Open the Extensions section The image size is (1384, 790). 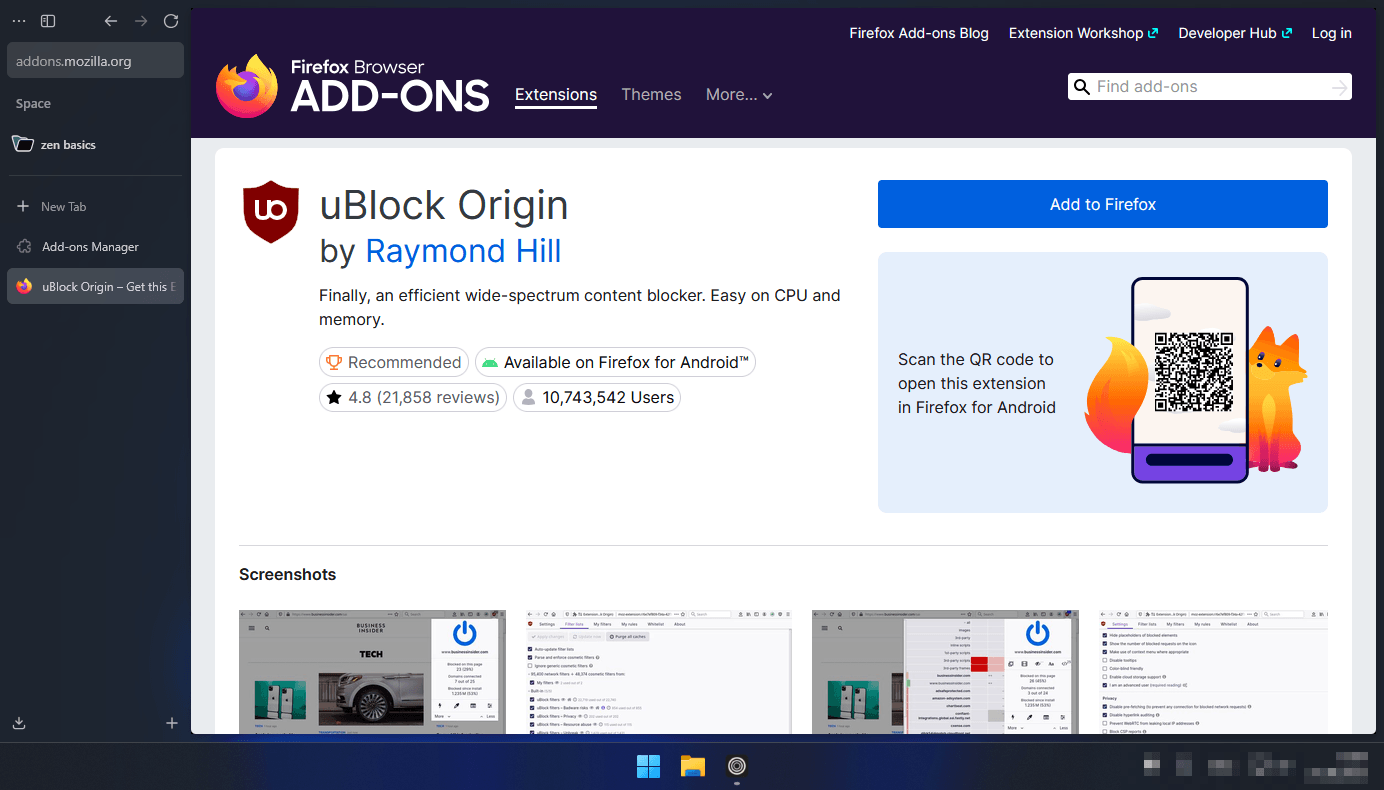point(556,95)
